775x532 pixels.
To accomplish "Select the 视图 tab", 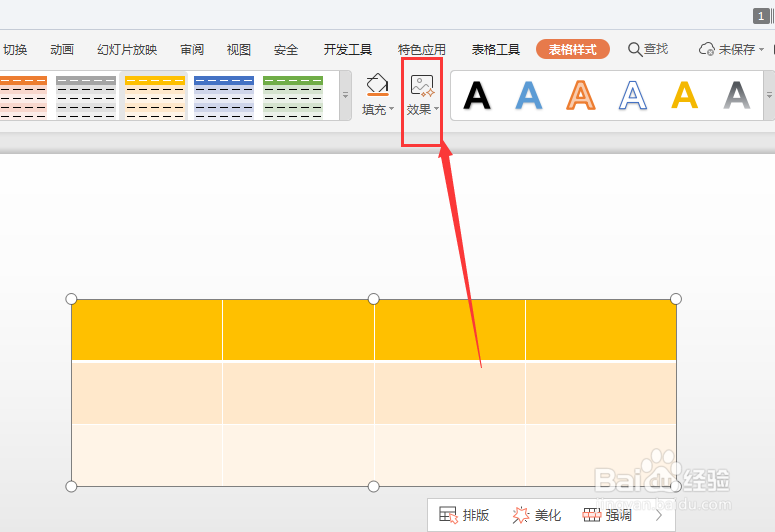I will [239, 49].
